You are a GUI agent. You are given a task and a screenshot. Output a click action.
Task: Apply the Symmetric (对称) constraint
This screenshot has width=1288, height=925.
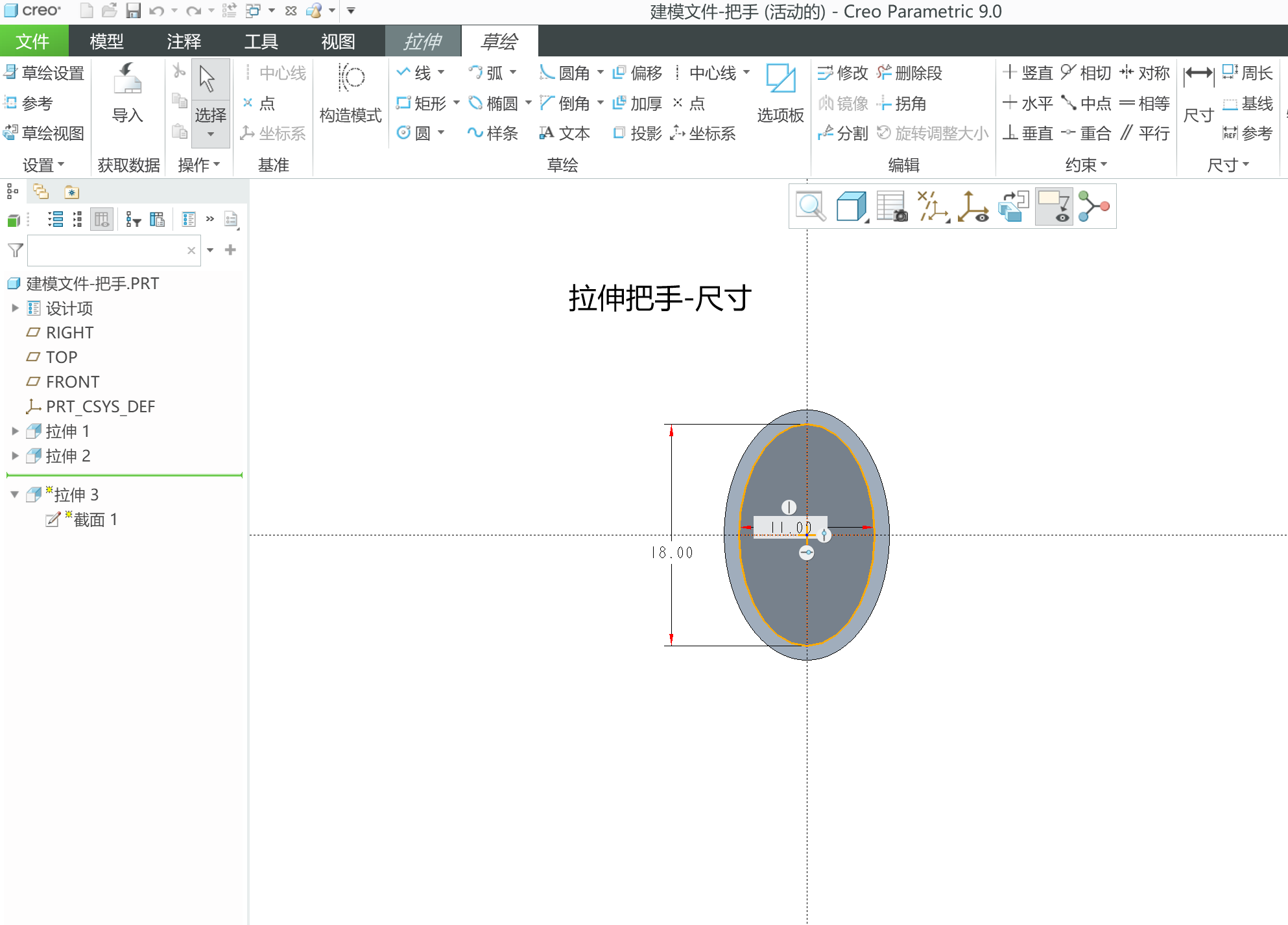tap(1145, 73)
